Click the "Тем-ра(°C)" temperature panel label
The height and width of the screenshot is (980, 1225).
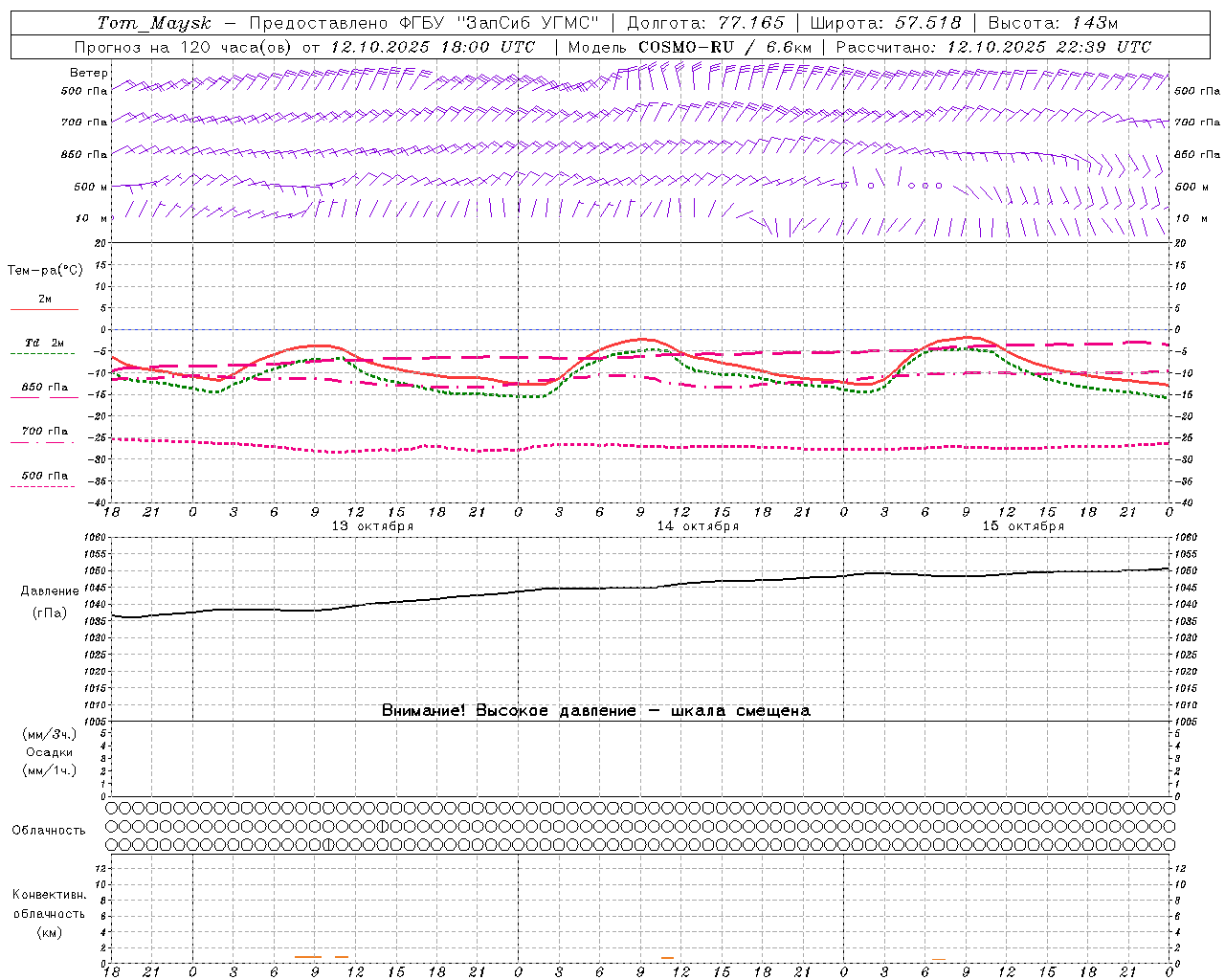45,271
